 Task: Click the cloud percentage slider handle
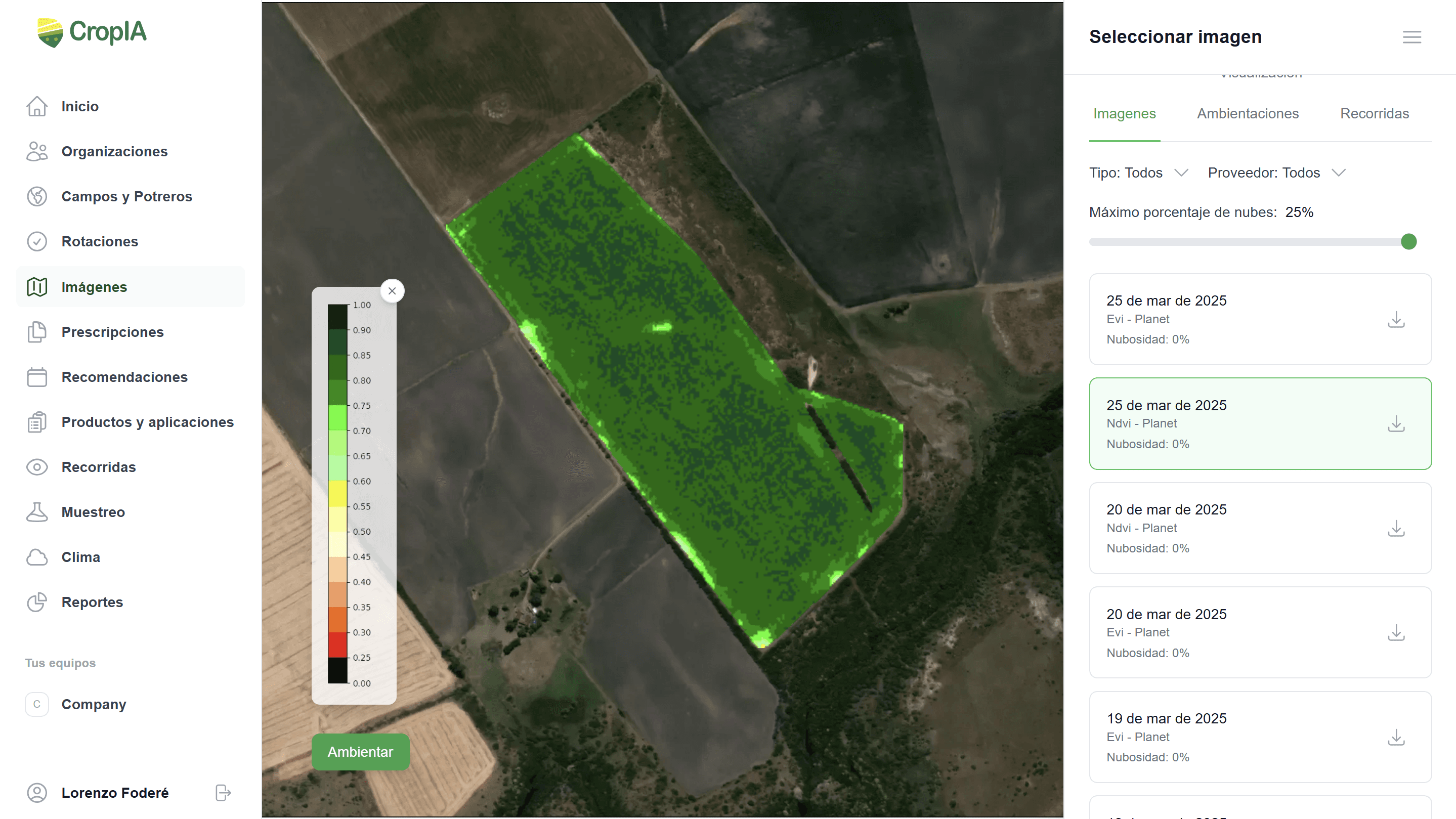pyautogui.click(x=1408, y=242)
